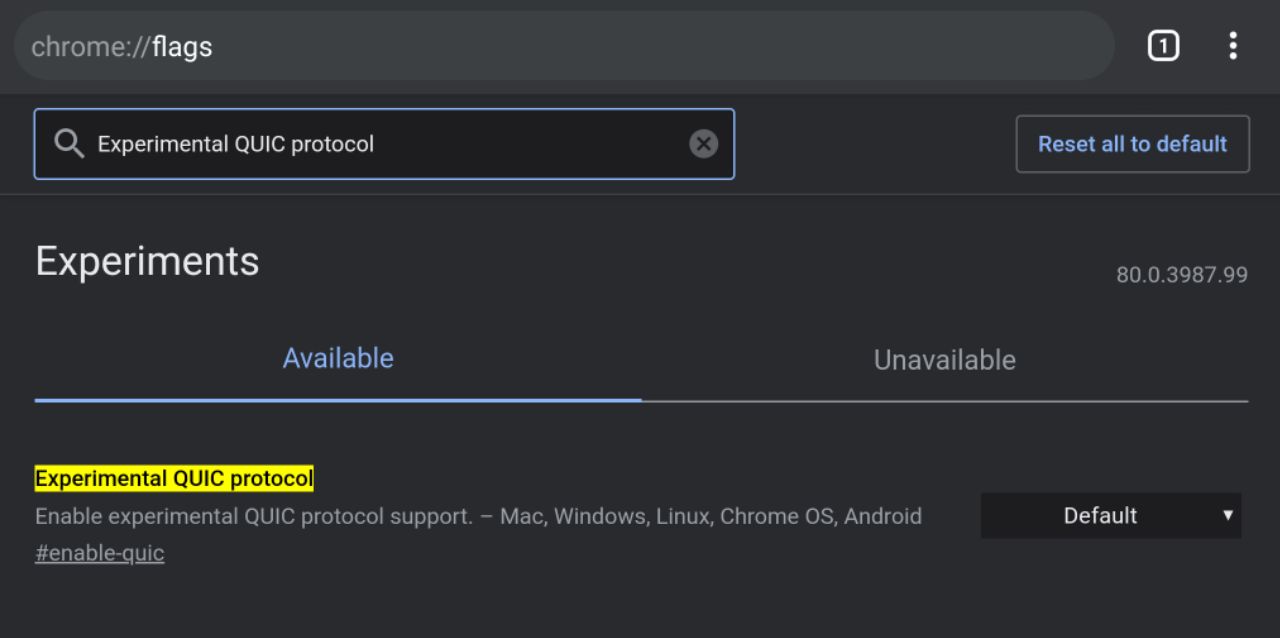The height and width of the screenshot is (638, 1280).
Task: Click the magnifier icon in the flags search box
Action: (x=69, y=144)
